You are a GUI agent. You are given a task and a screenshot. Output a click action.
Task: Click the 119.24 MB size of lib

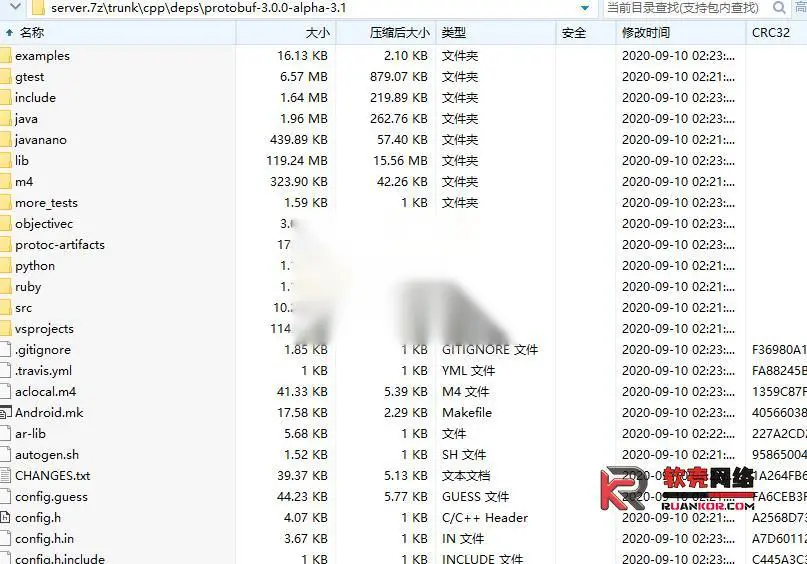click(297, 161)
